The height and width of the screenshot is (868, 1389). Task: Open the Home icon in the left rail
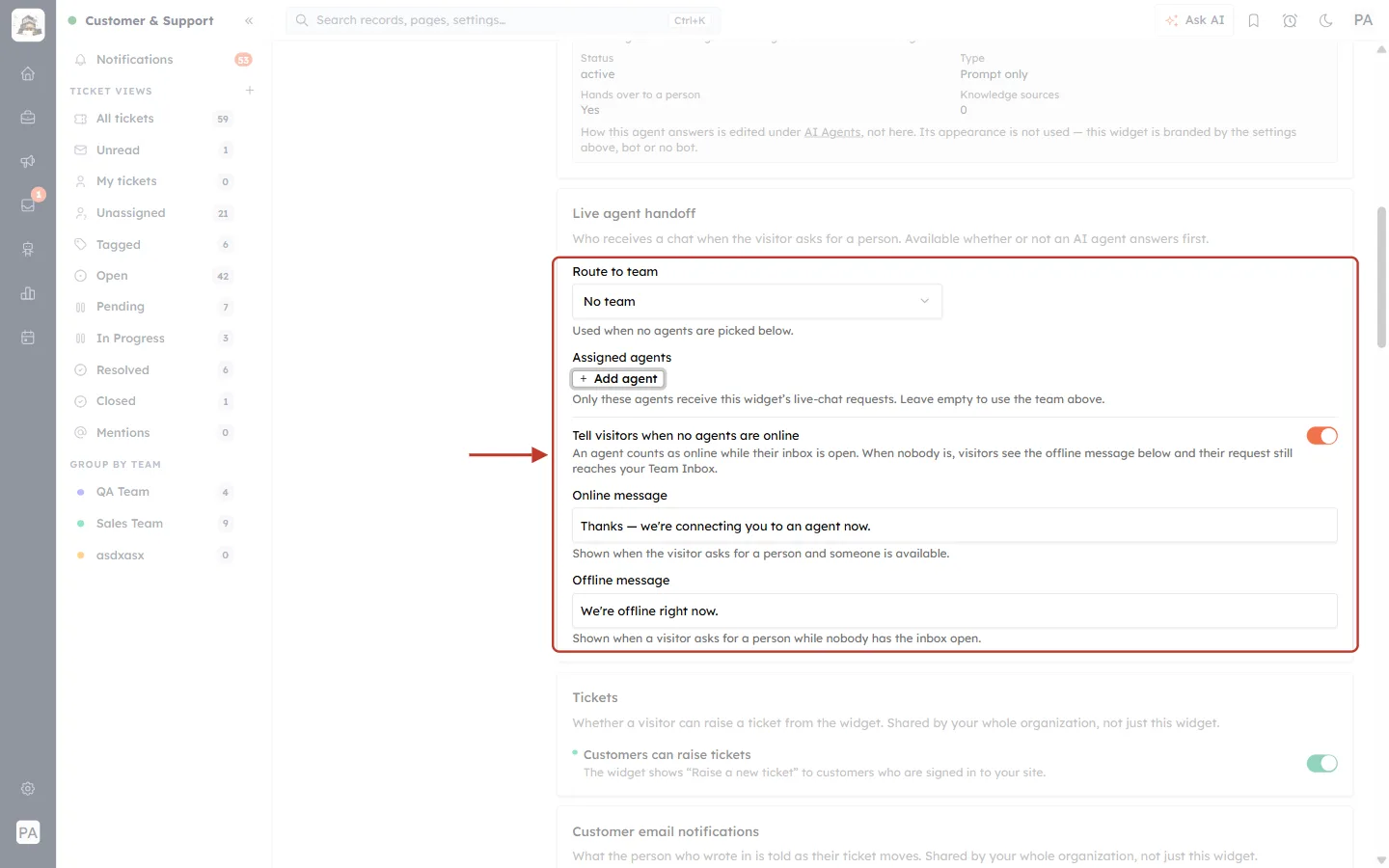pyautogui.click(x=28, y=73)
